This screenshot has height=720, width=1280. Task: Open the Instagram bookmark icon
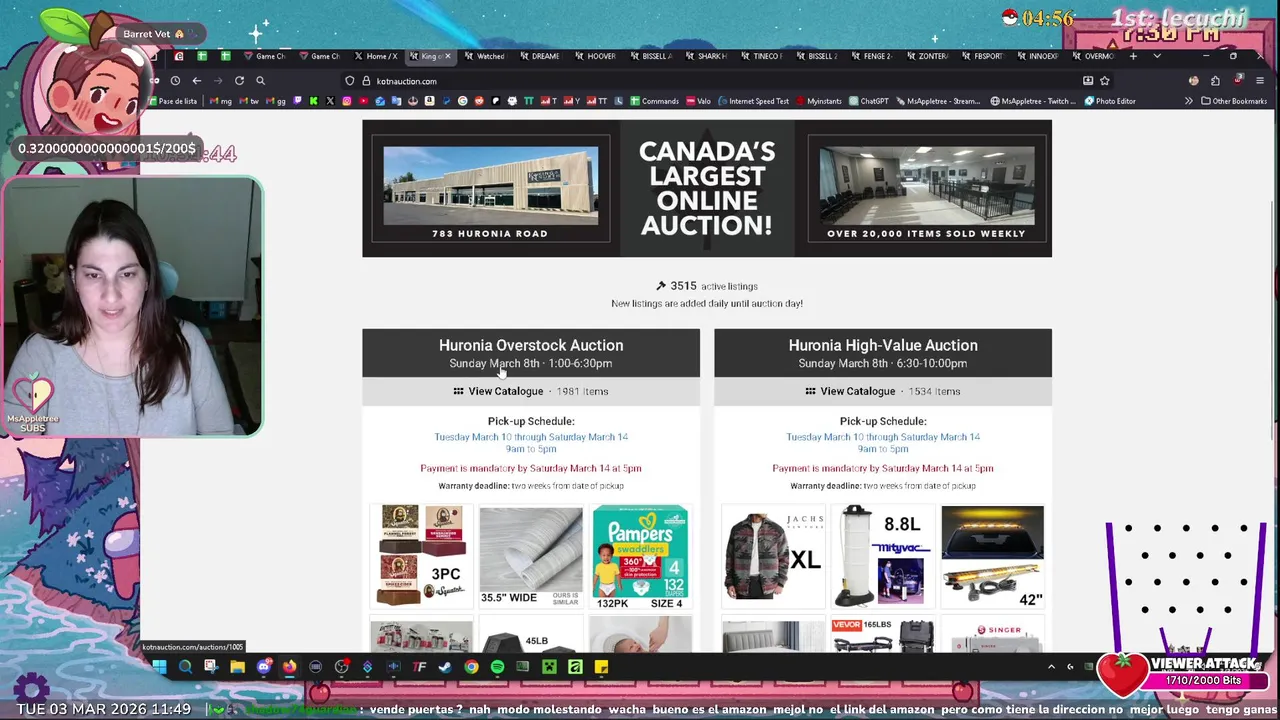347,101
